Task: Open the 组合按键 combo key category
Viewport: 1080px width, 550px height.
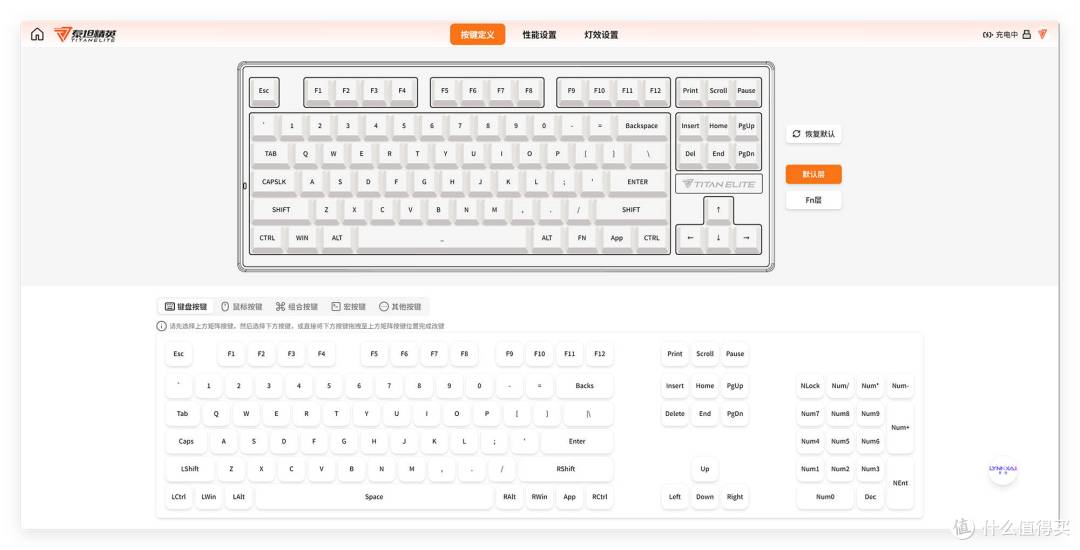Action: 296,307
